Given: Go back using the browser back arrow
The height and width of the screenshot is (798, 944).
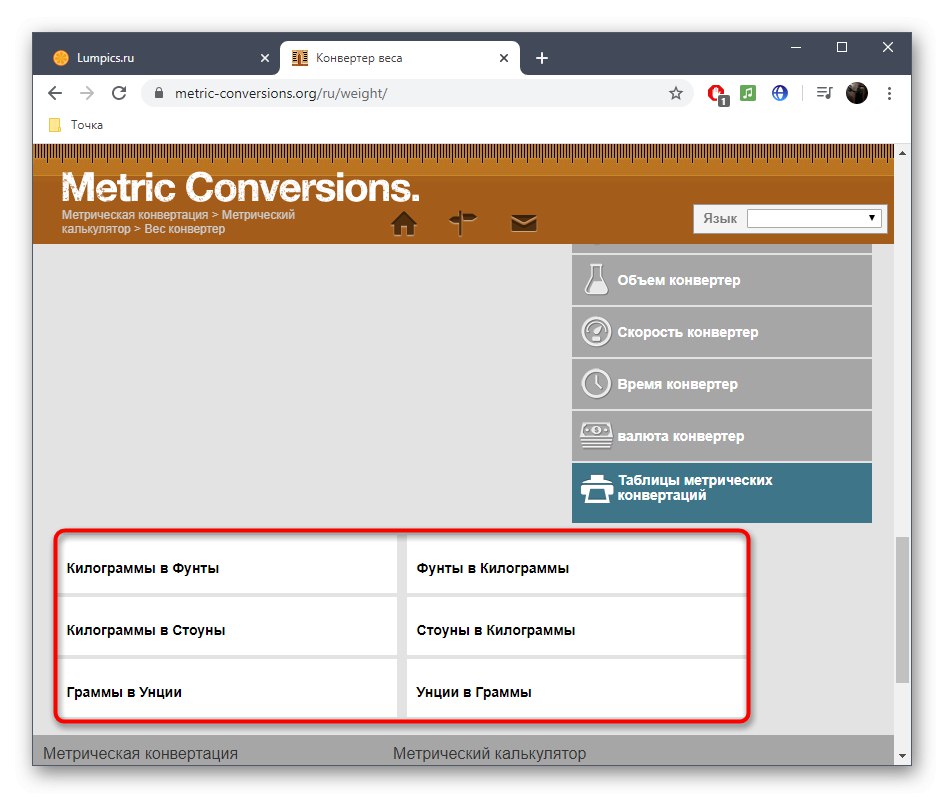Looking at the screenshot, I should pos(55,93).
